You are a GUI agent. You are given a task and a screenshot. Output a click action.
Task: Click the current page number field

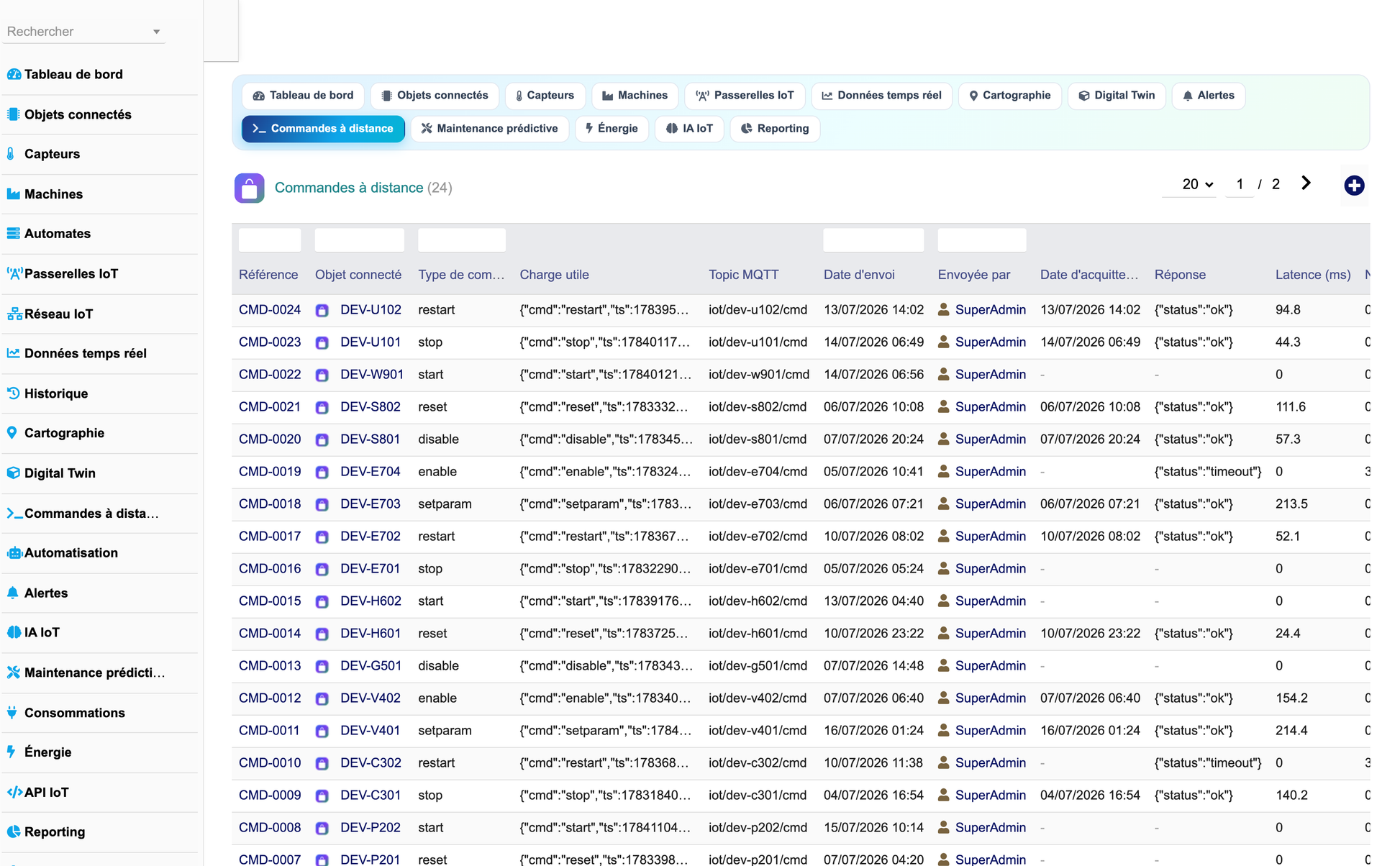coord(1240,184)
